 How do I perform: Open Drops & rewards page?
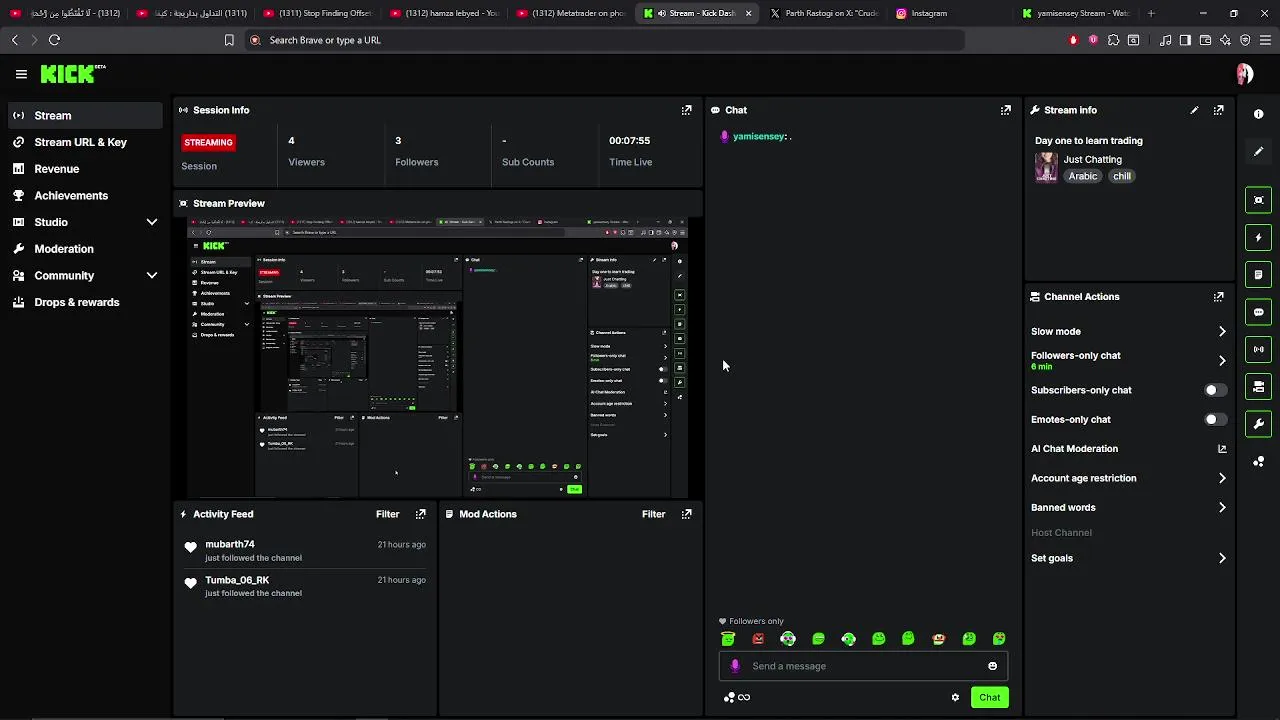coord(85,302)
